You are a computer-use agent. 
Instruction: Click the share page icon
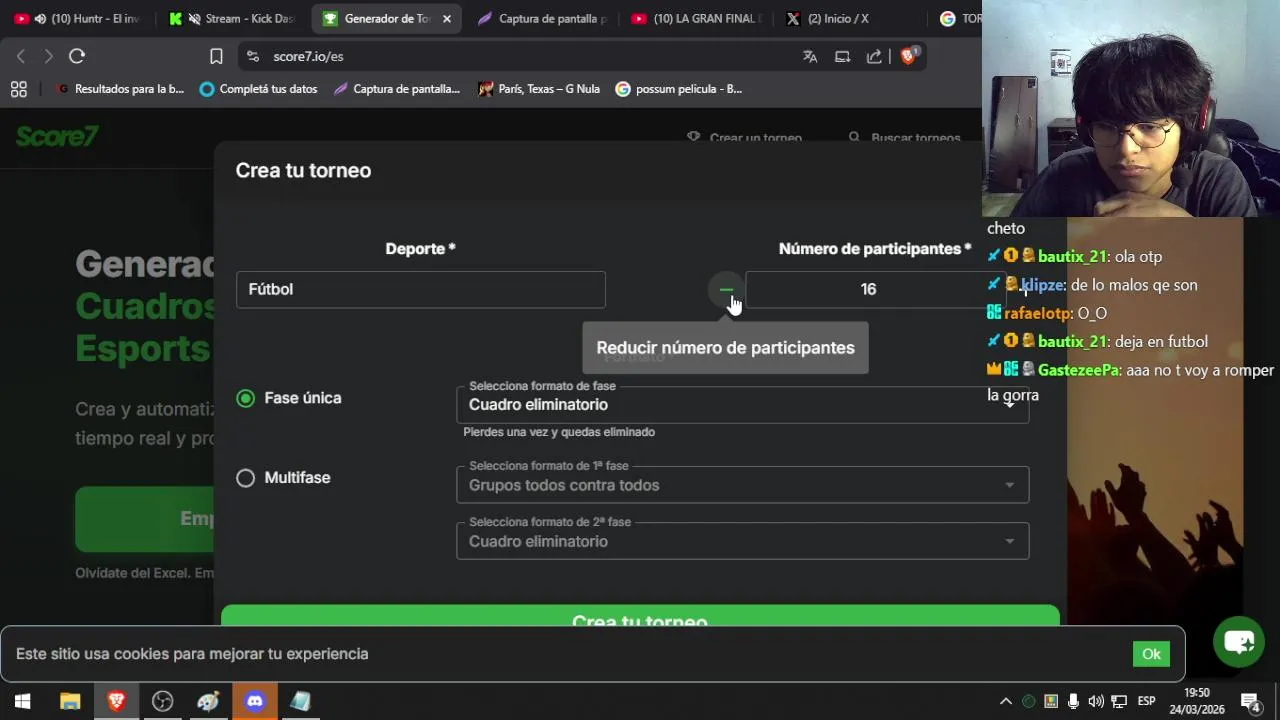point(874,57)
